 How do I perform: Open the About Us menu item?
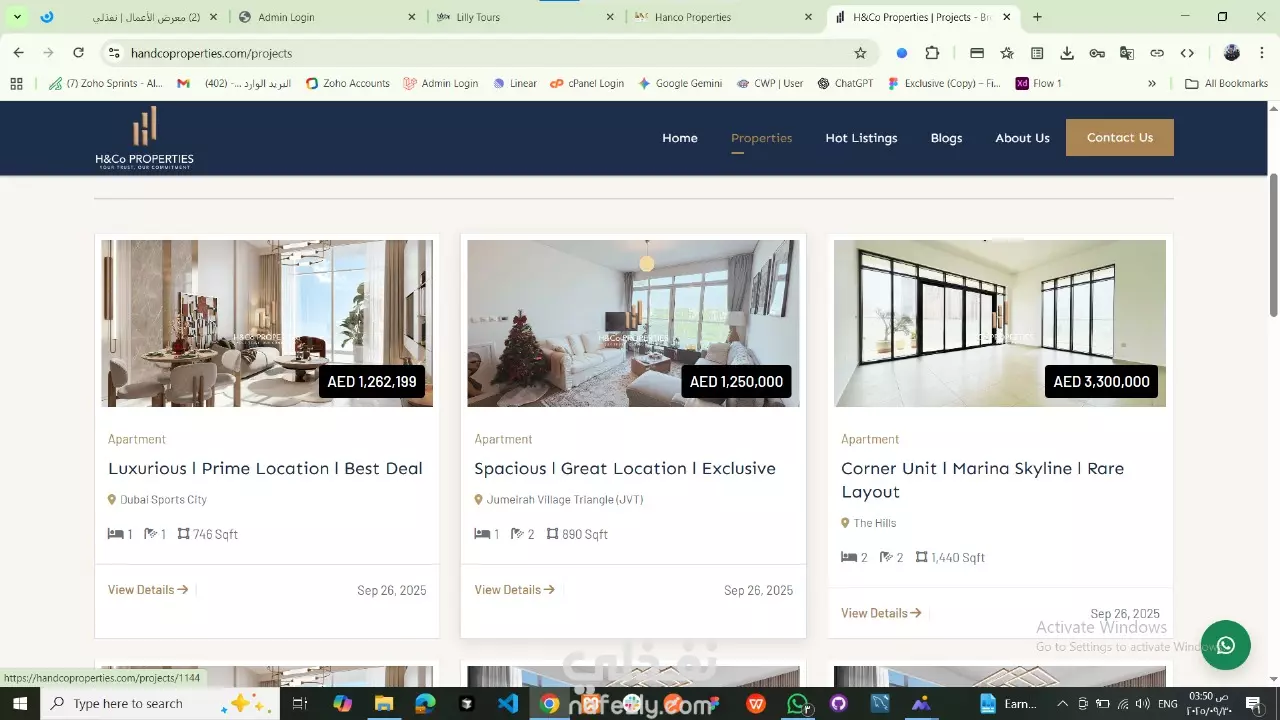pyautogui.click(x=1022, y=138)
